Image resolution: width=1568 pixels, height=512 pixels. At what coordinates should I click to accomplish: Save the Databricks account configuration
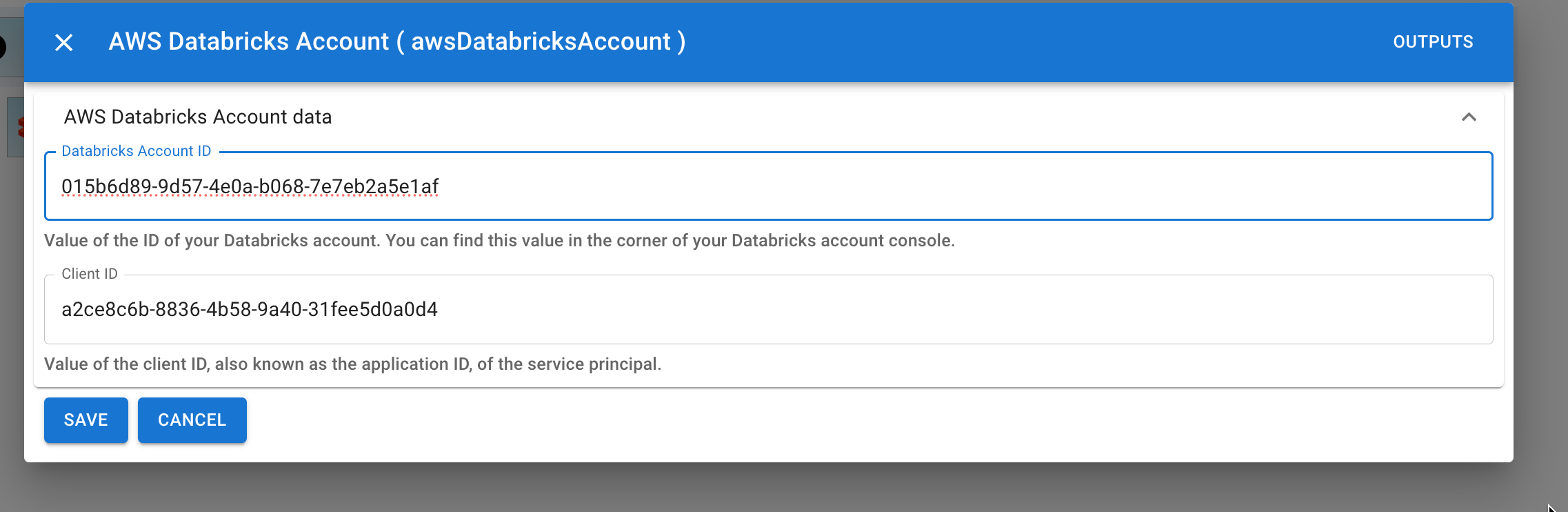(x=86, y=420)
